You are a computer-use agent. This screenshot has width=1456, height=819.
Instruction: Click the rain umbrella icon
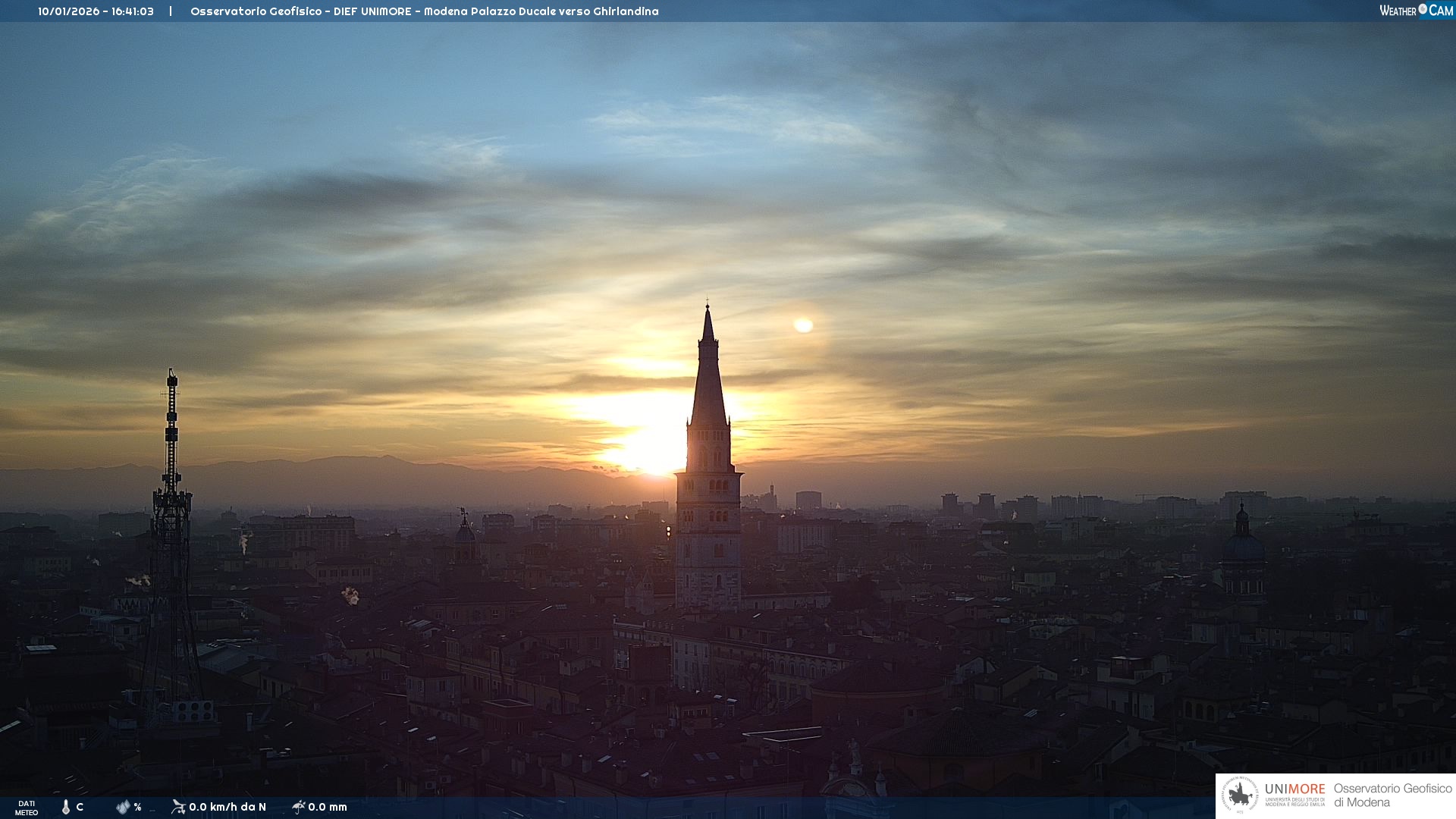tap(299, 807)
